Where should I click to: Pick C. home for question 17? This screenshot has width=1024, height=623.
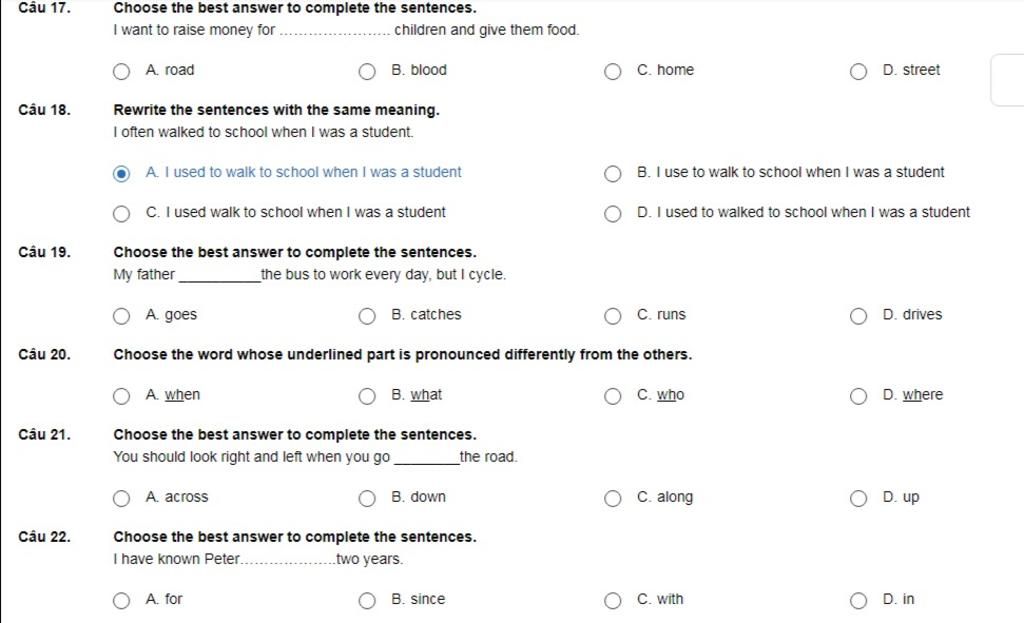(613, 71)
